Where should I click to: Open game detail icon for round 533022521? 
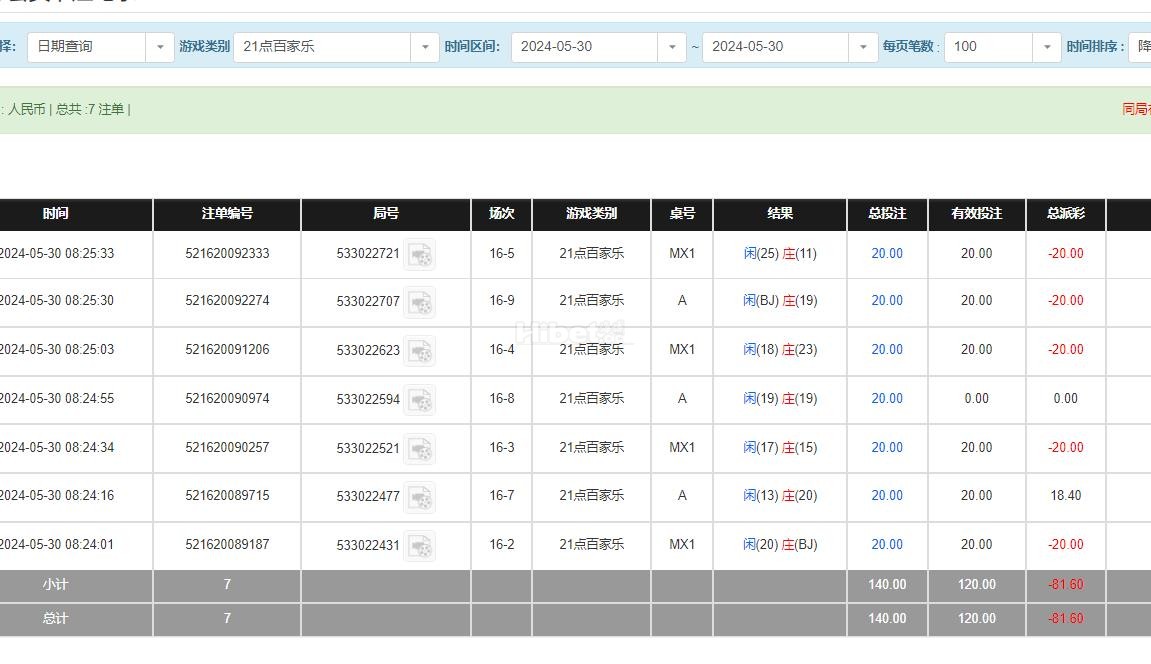[x=421, y=448]
